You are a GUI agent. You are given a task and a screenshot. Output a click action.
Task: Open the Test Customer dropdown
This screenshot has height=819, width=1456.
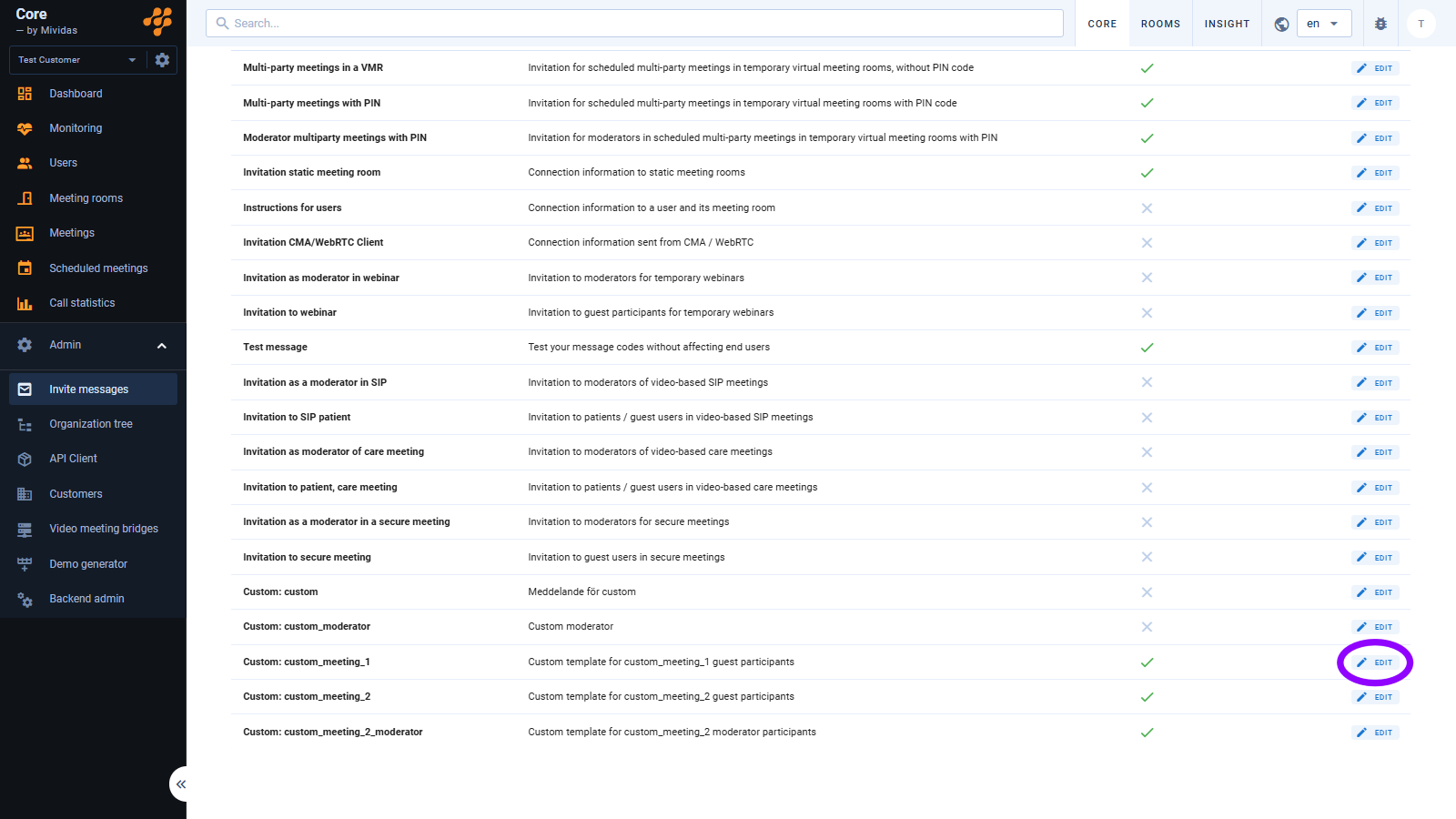tap(76, 60)
